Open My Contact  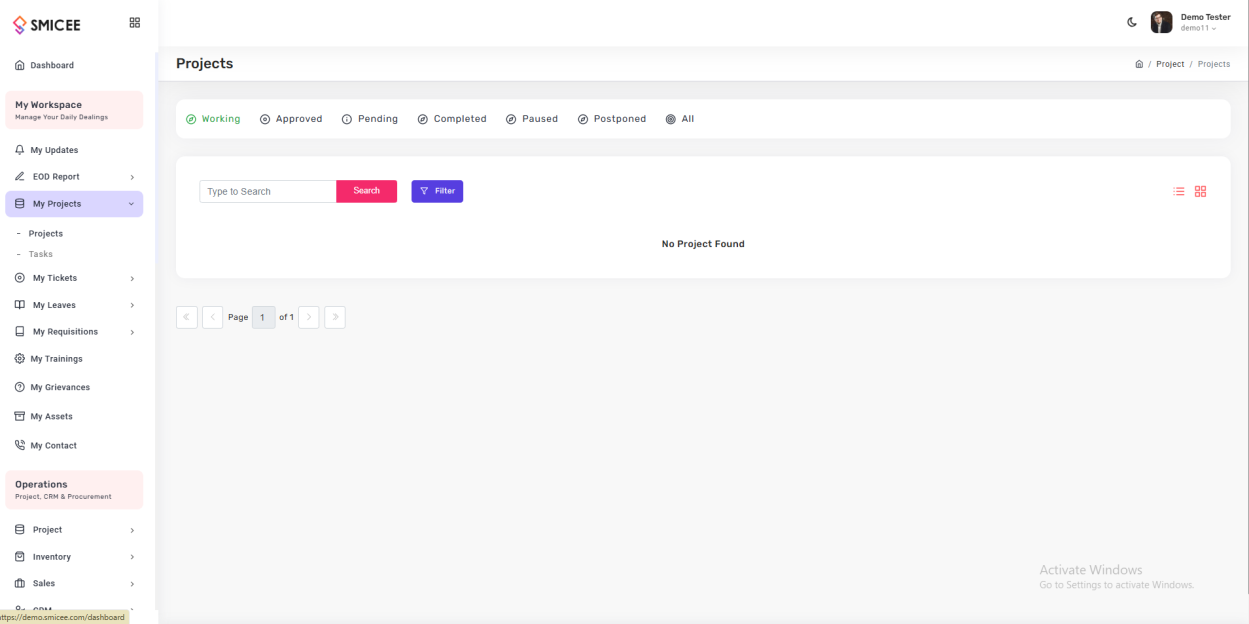coord(53,445)
